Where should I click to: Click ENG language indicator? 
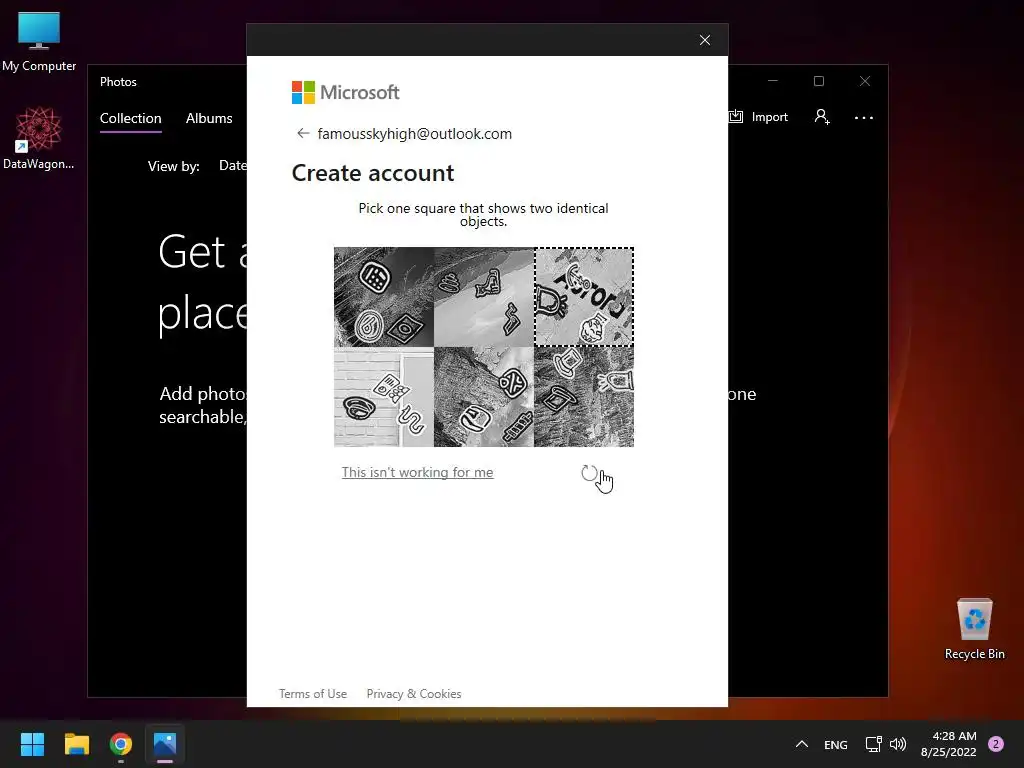[836, 744]
